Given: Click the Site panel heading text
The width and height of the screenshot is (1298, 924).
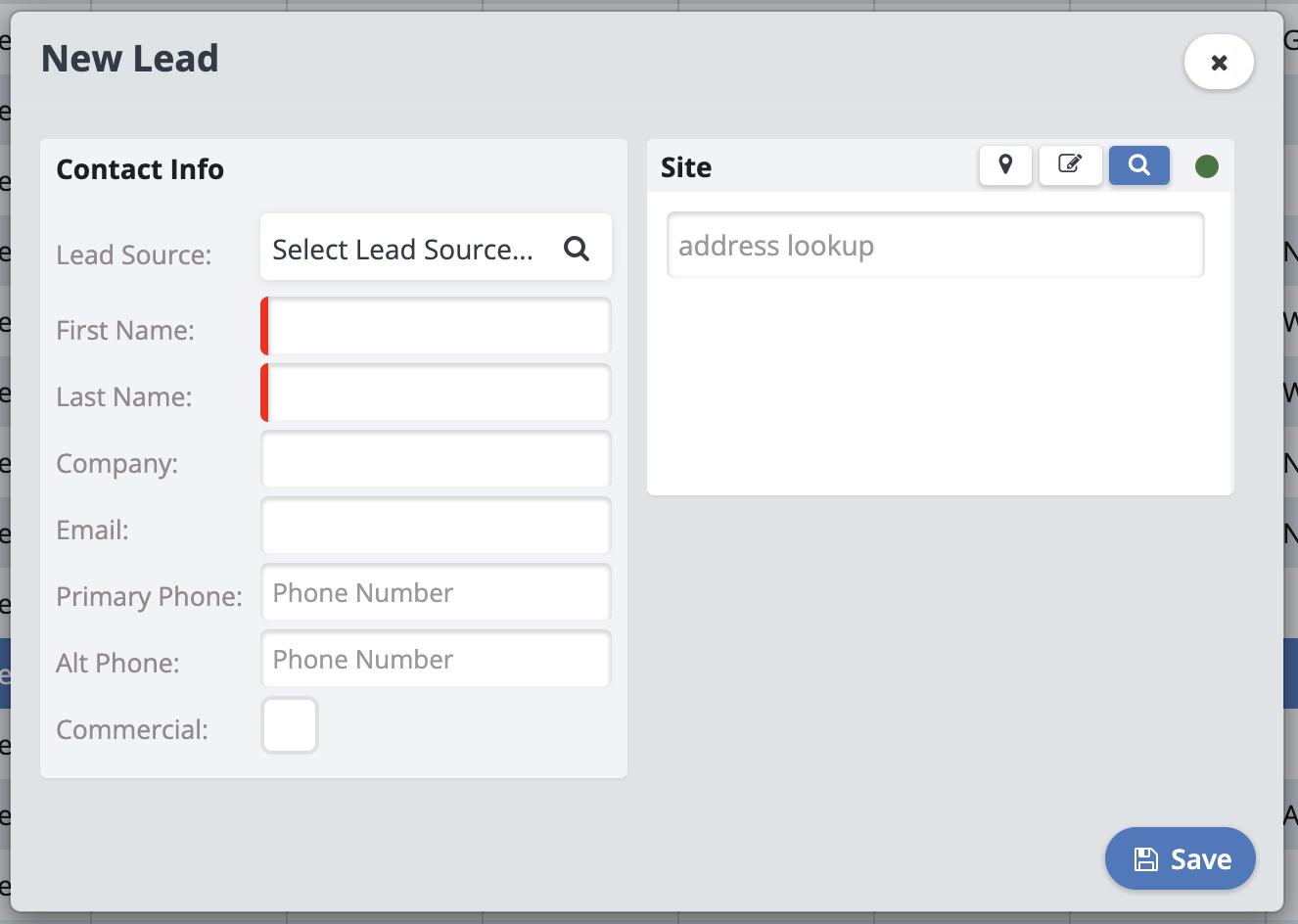Looking at the screenshot, I should [x=686, y=167].
